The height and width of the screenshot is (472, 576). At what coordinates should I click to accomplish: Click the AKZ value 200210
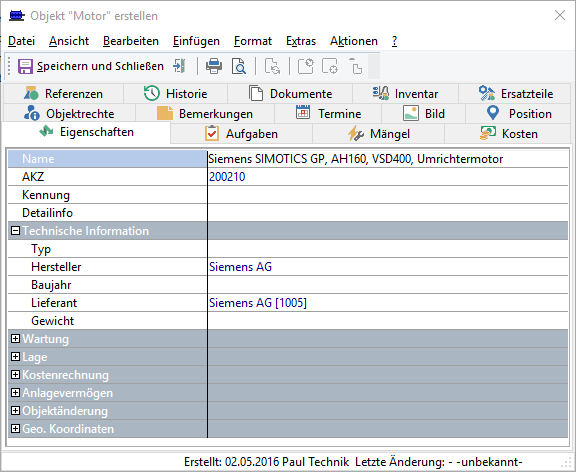coord(227,177)
